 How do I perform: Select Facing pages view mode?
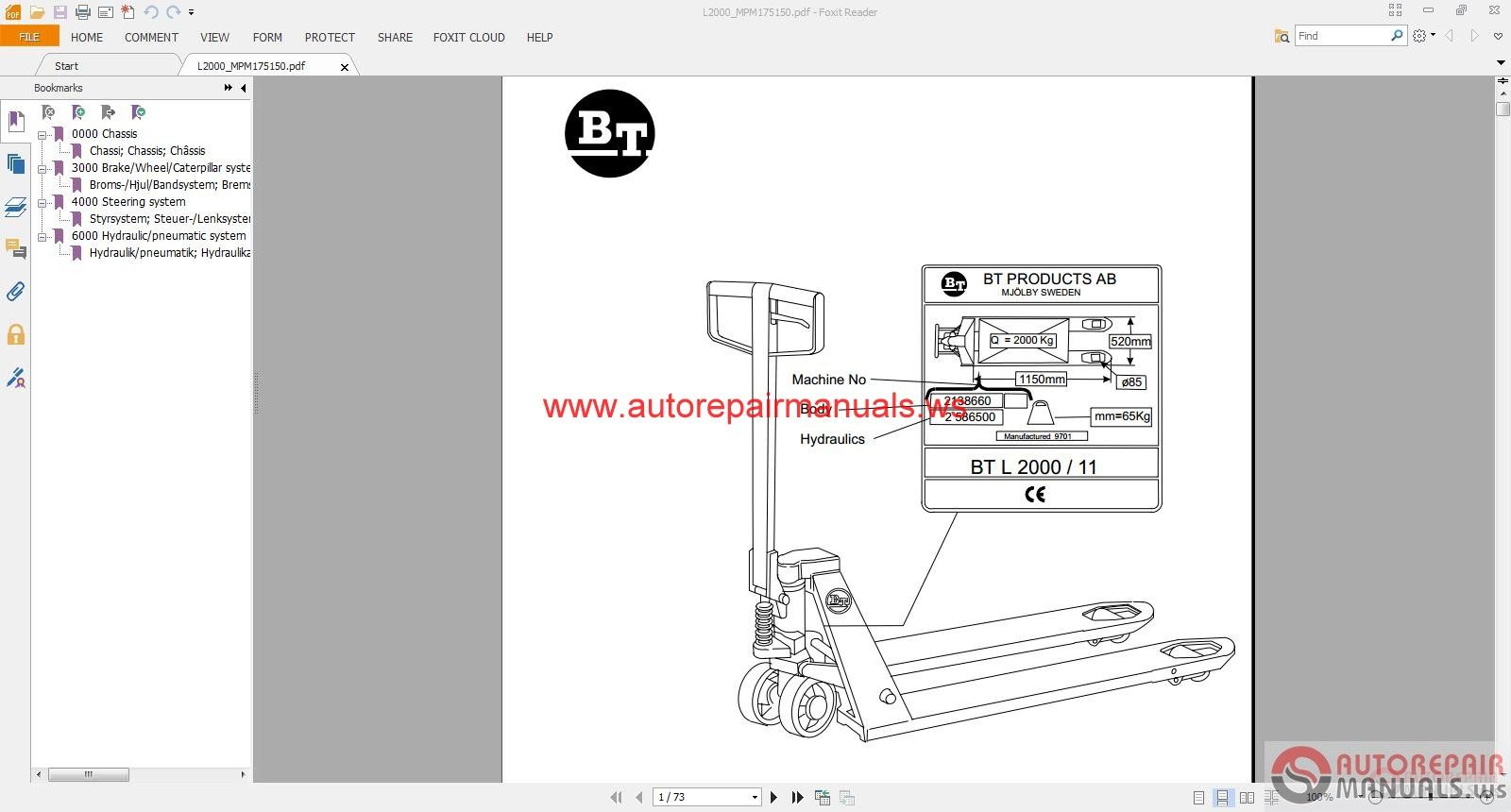(1247, 798)
